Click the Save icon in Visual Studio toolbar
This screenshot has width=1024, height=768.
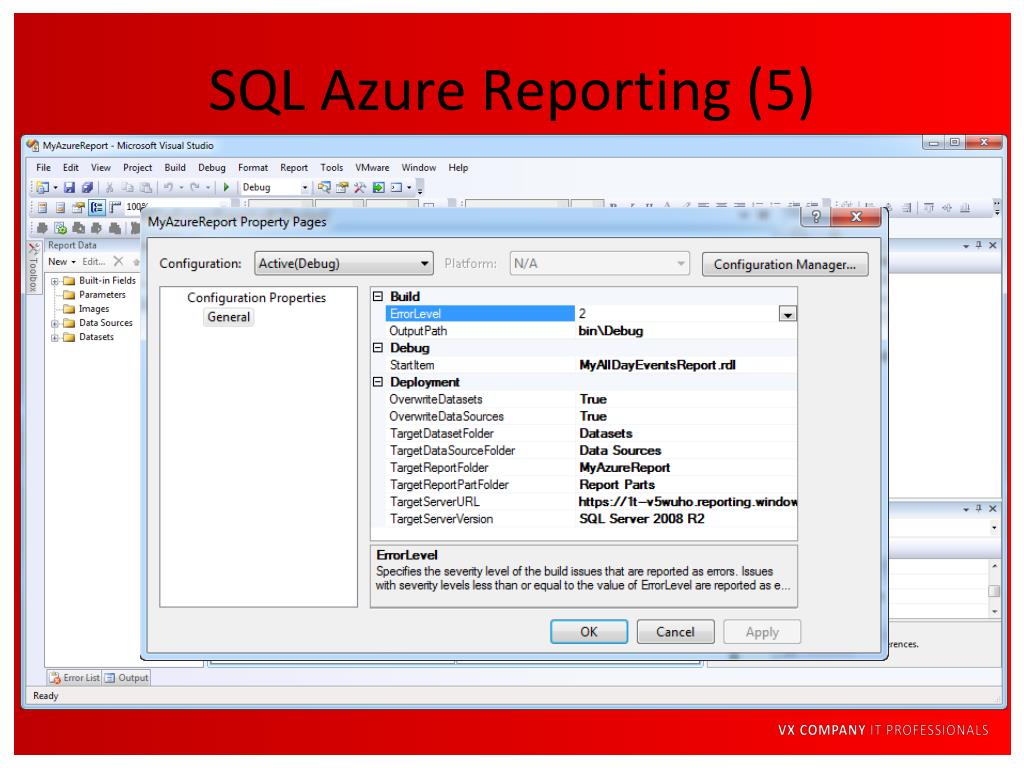(x=69, y=187)
